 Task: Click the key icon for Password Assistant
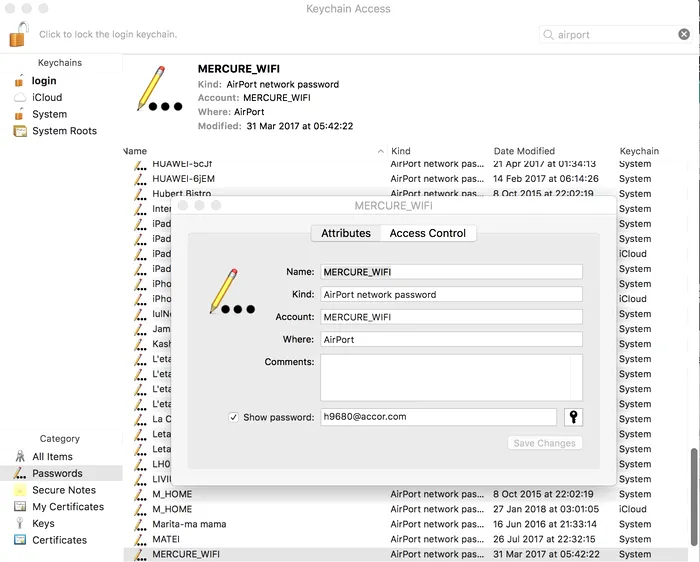pyautogui.click(x=574, y=417)
